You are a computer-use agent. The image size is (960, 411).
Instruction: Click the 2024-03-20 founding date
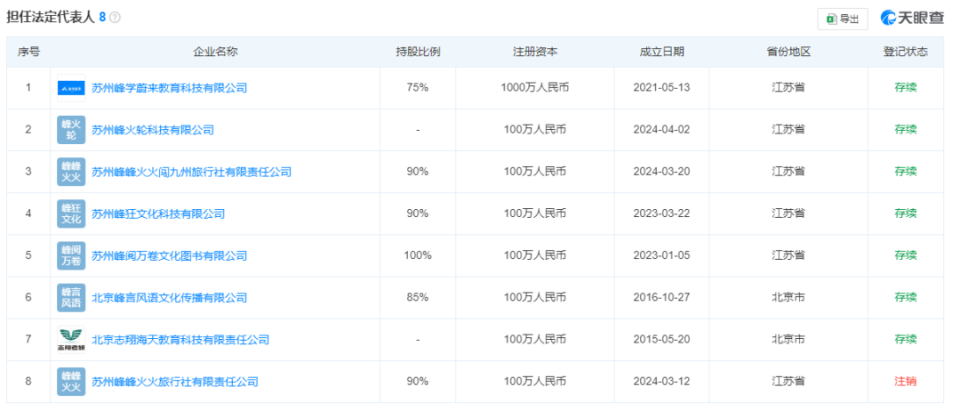662,172
